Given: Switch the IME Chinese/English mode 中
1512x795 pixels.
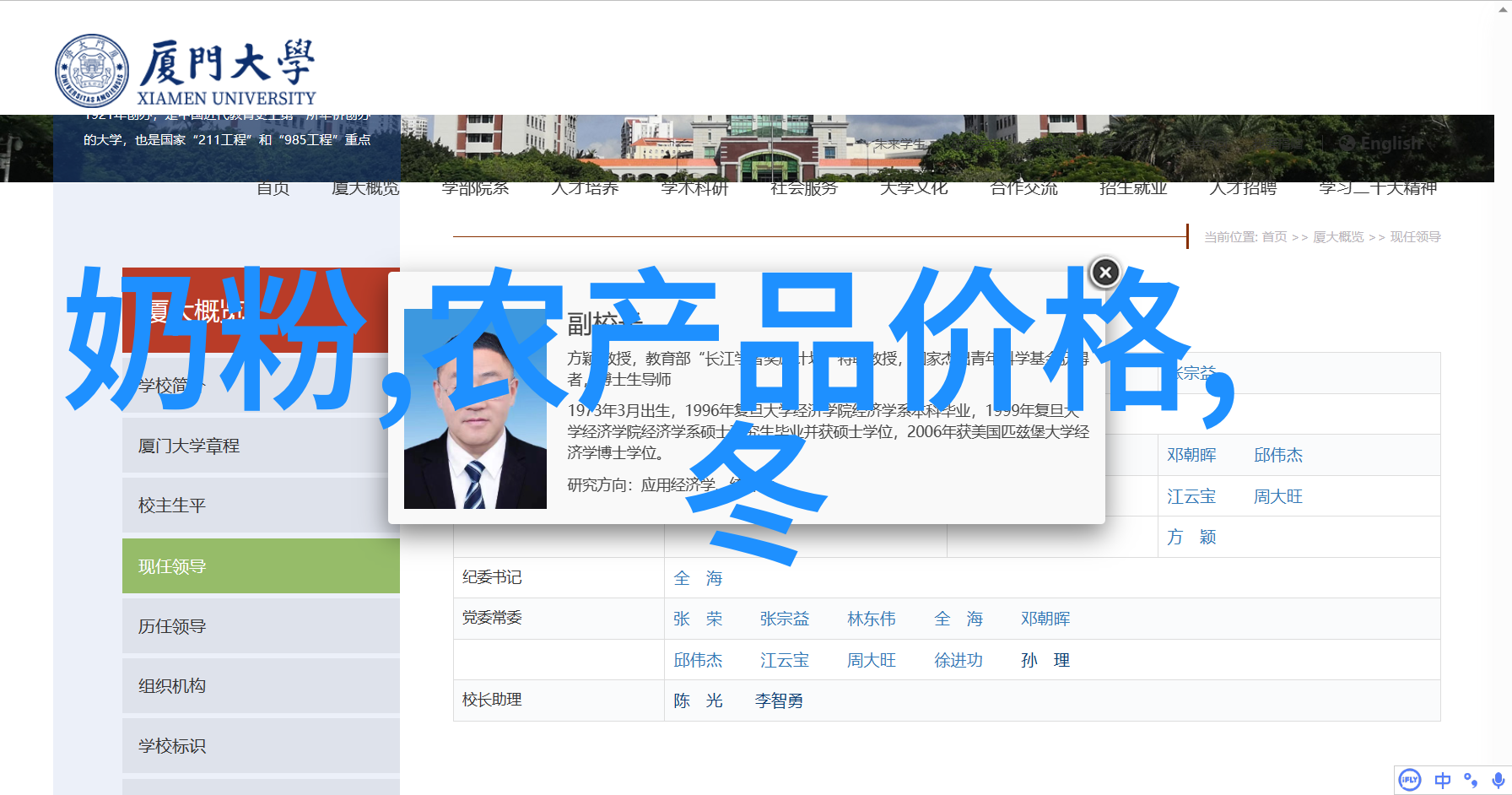Looking at the screenshot, I should [1443, 781].
